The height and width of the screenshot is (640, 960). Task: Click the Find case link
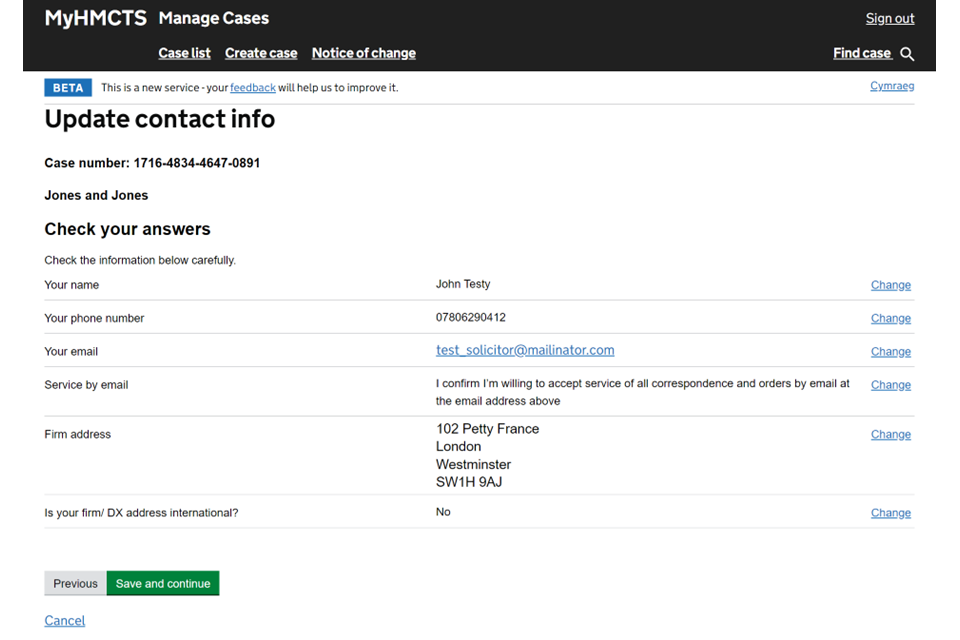coord(861,53)
